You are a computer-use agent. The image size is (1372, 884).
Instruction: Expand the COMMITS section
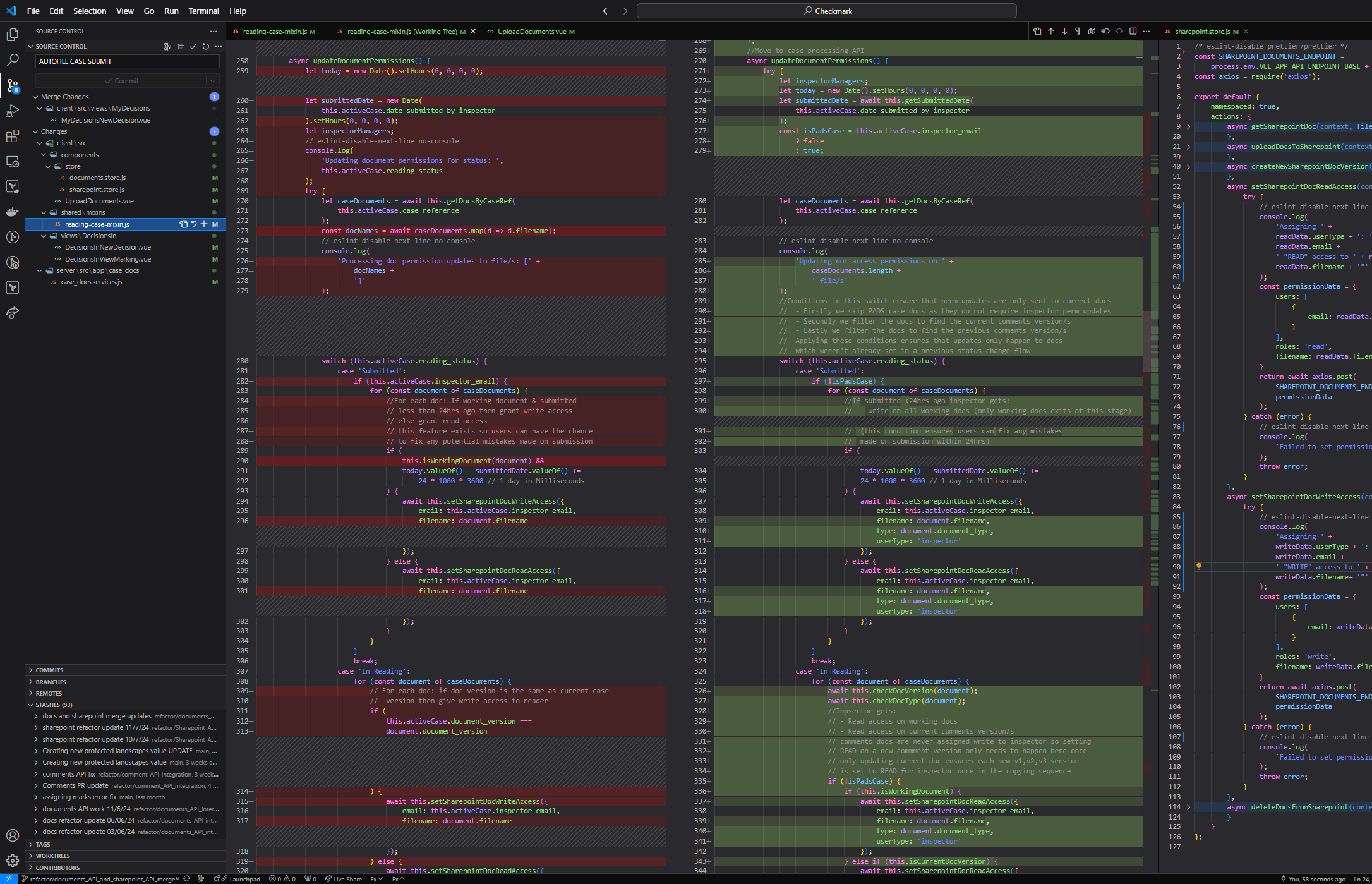pos(49,670)
